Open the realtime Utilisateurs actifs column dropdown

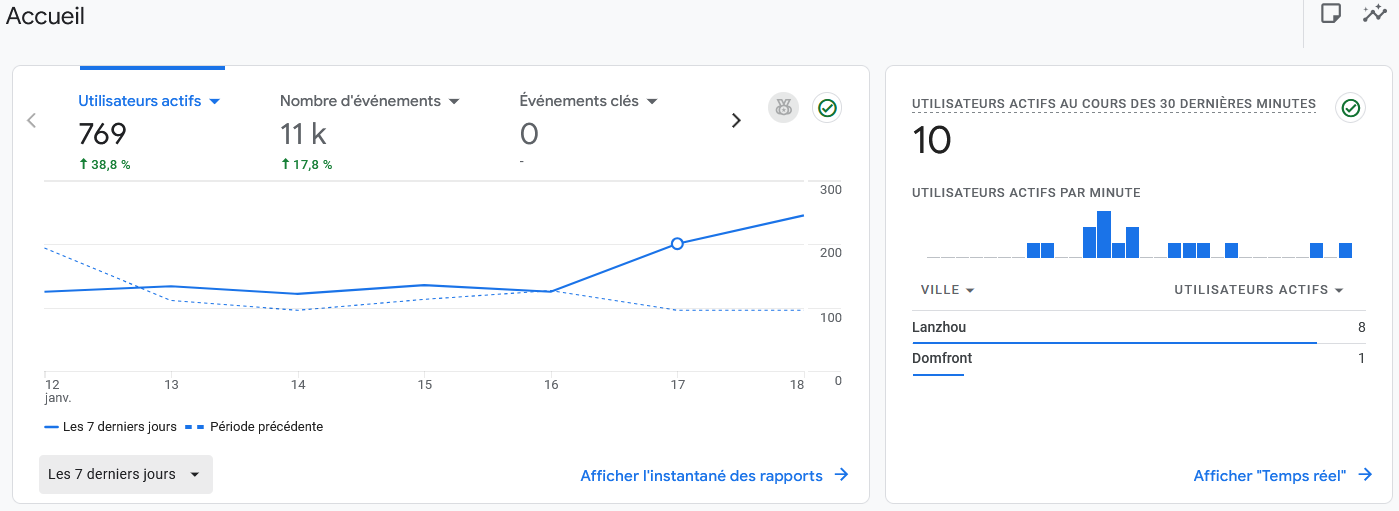pyautogui.click(x=1338, y=291)
